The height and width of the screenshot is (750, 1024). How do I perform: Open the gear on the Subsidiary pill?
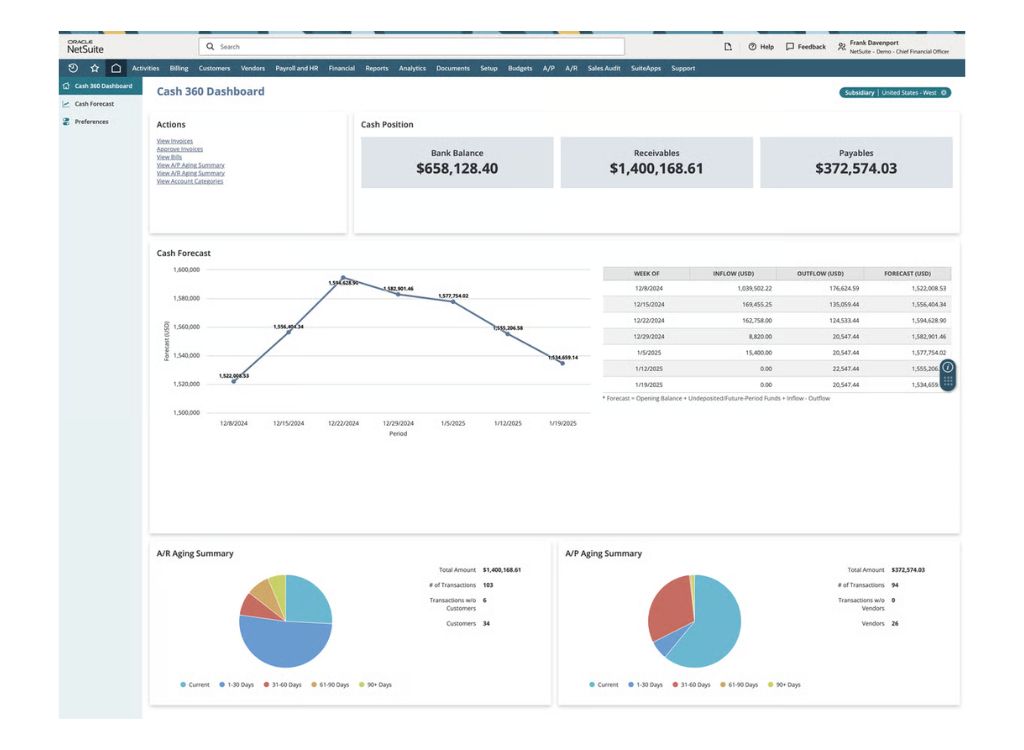[945, 92]
